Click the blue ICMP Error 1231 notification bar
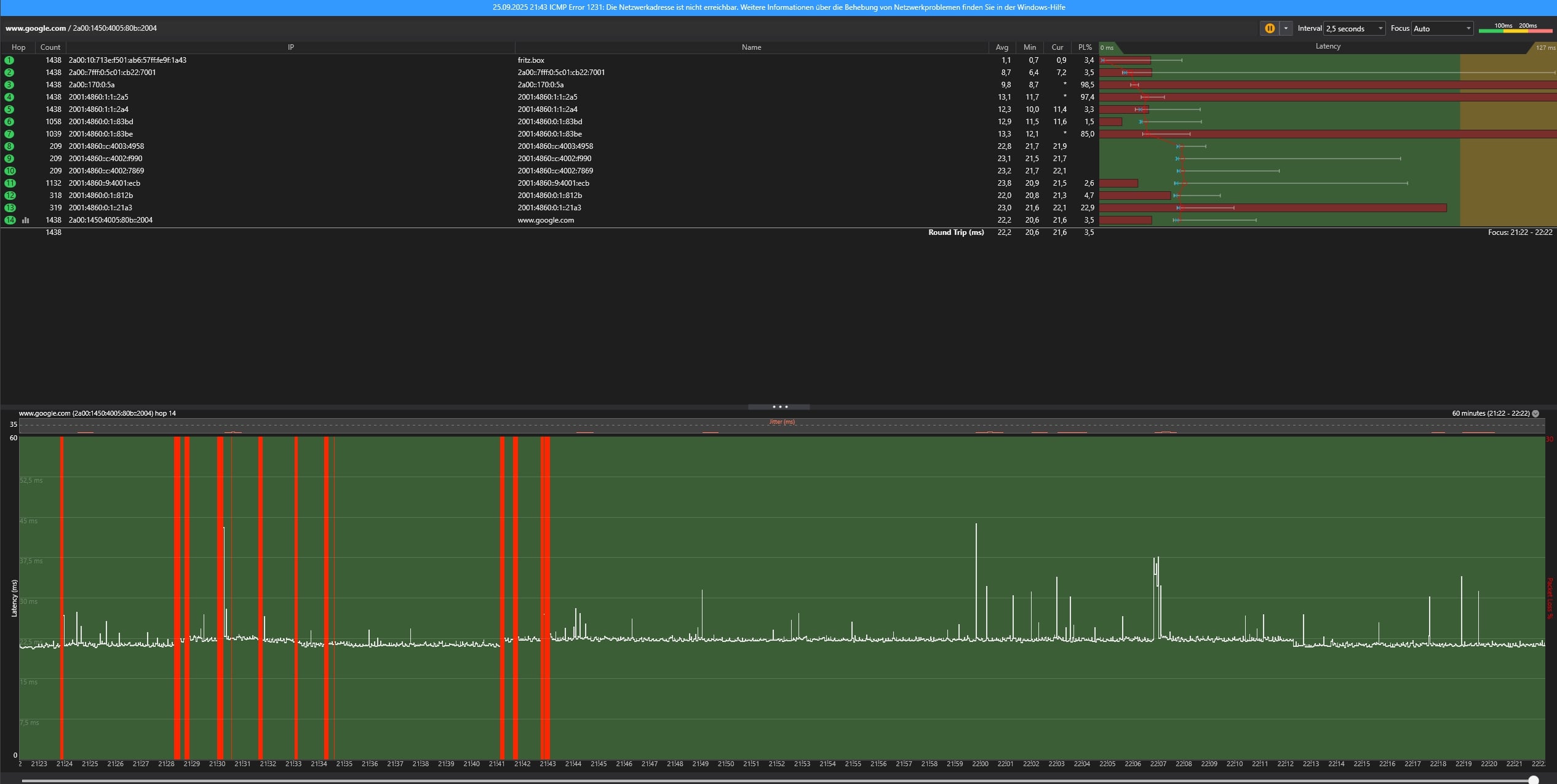The height and width of the screenshot is (784, 1557). click(x=778, y=7)
